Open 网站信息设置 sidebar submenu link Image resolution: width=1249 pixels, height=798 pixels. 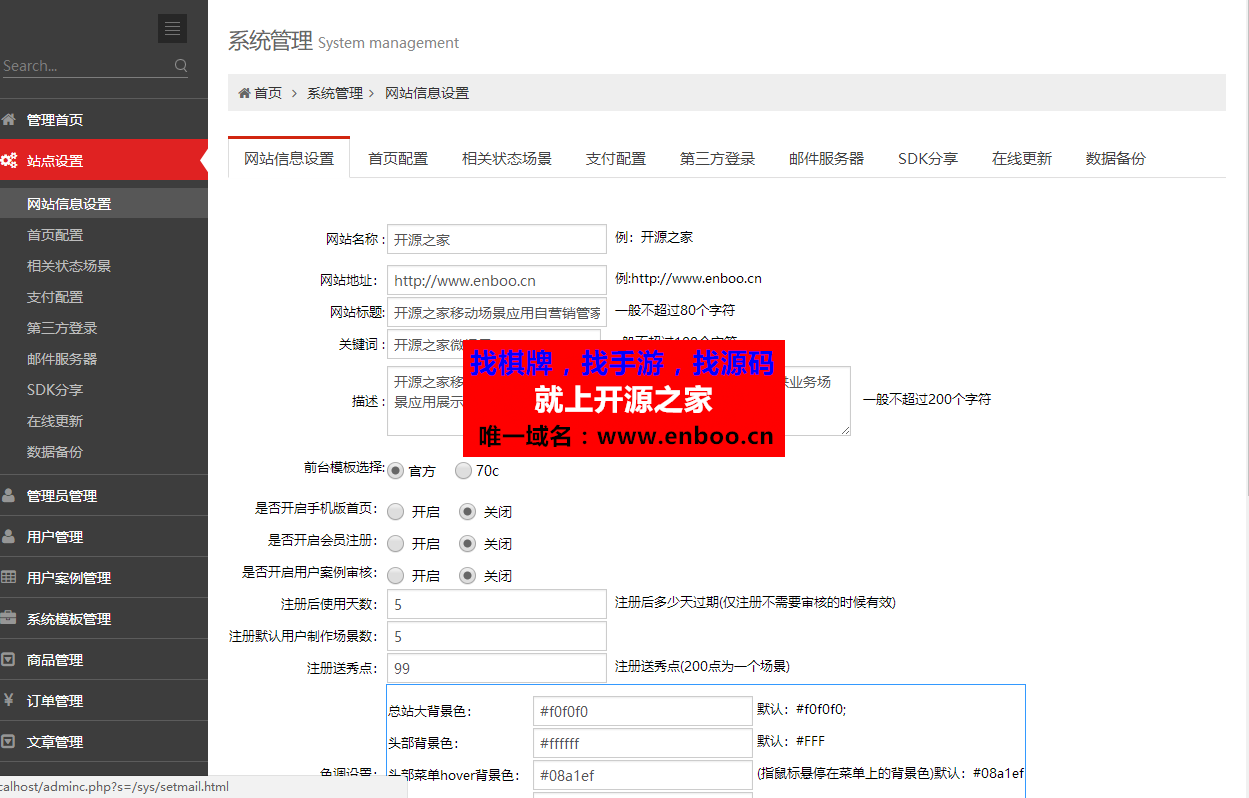click(104, 203)
